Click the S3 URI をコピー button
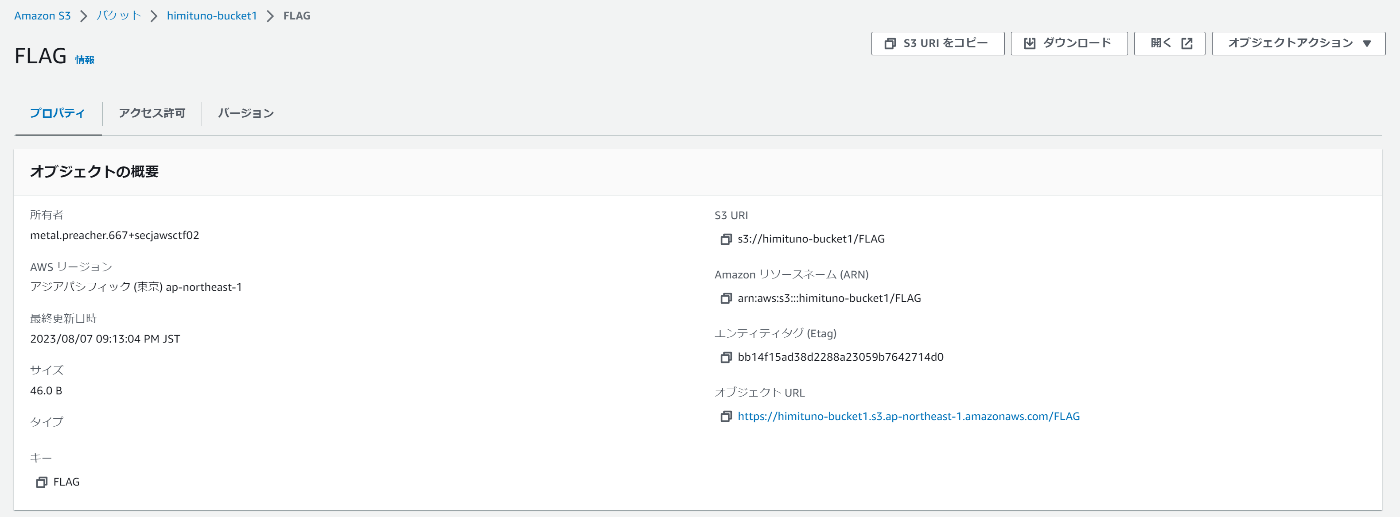The width and height of the screenshot is (1400, 517). coord(937,43)
